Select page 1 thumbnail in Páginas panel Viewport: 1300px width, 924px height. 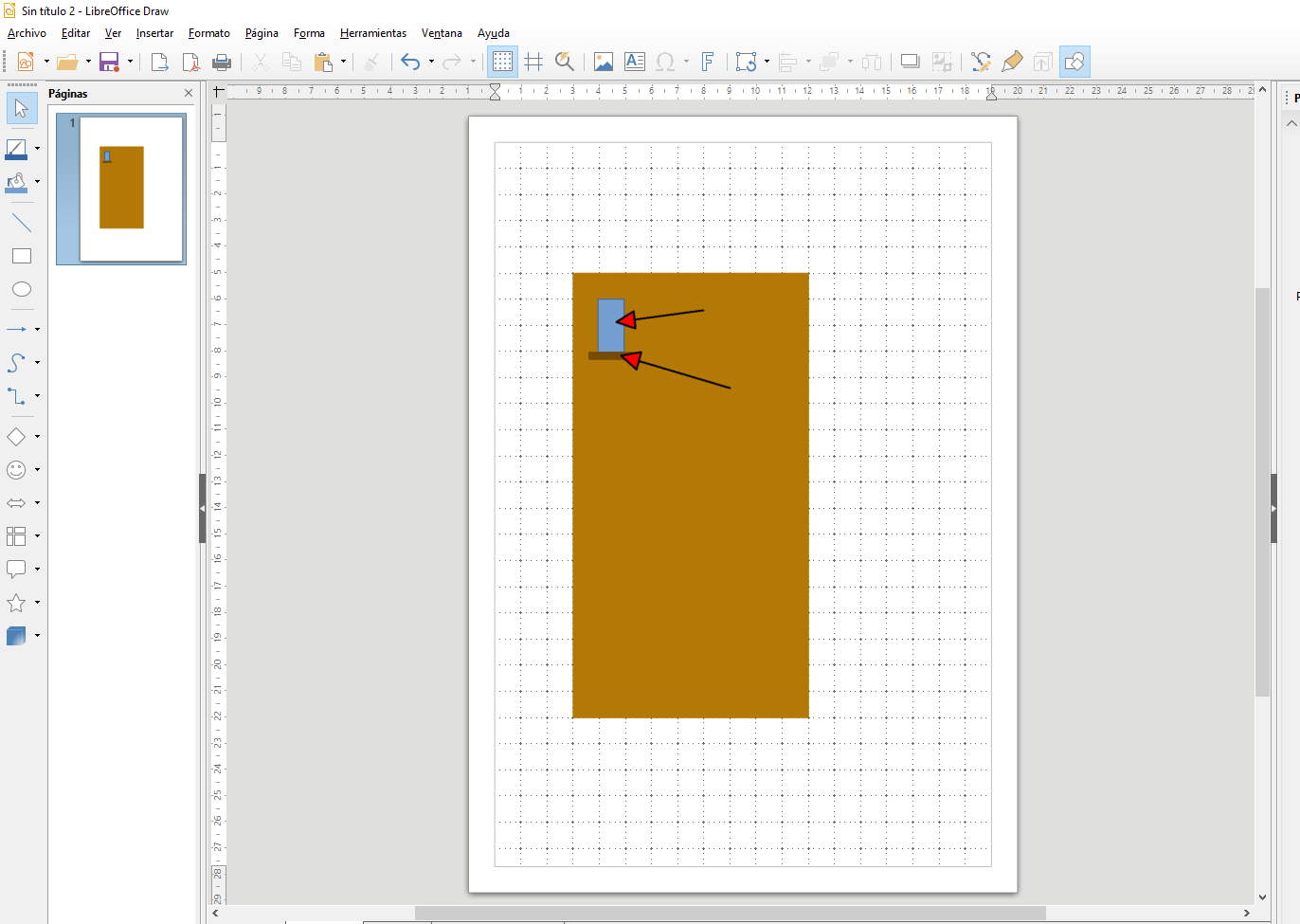pos(121,189)
